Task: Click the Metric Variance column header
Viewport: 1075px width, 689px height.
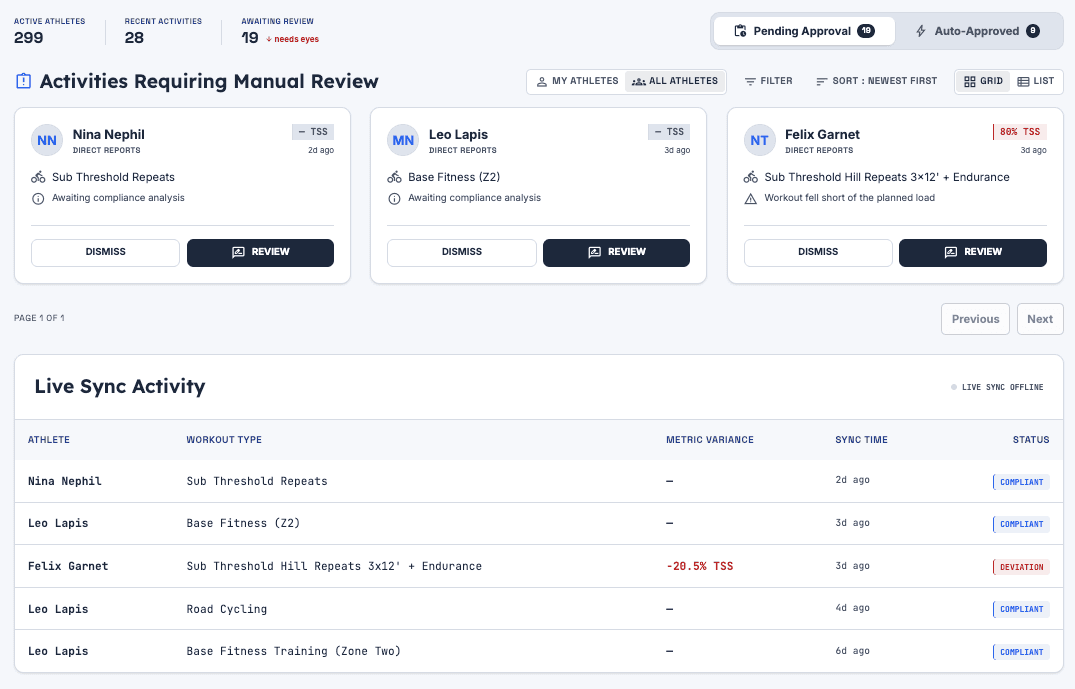Action: [x=710, y=439]
